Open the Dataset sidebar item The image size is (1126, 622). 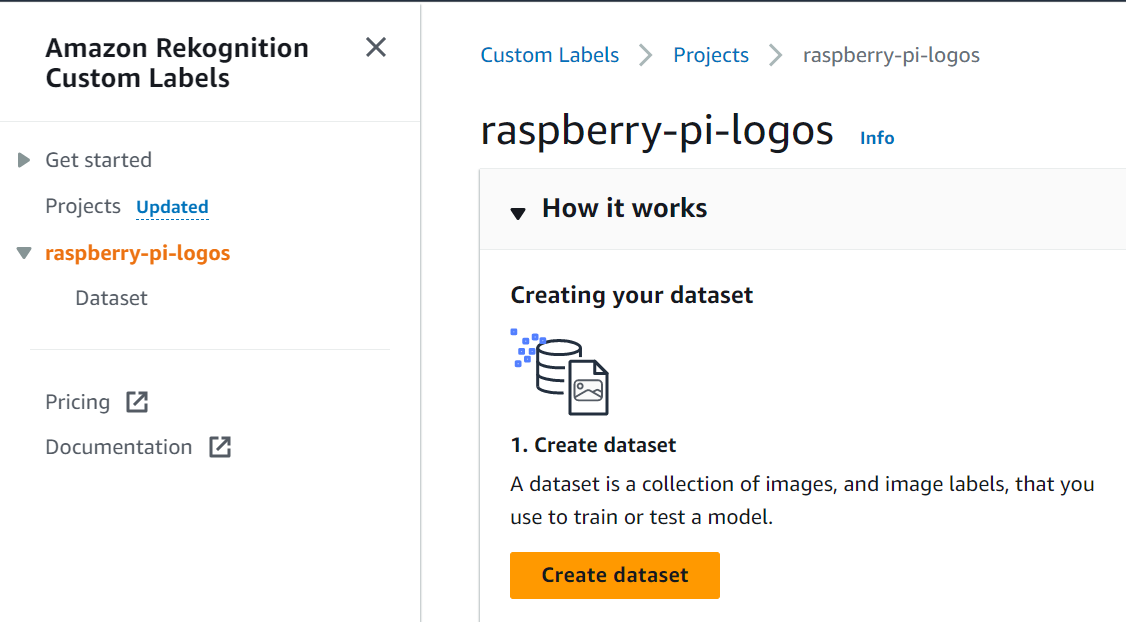[111, 298]
